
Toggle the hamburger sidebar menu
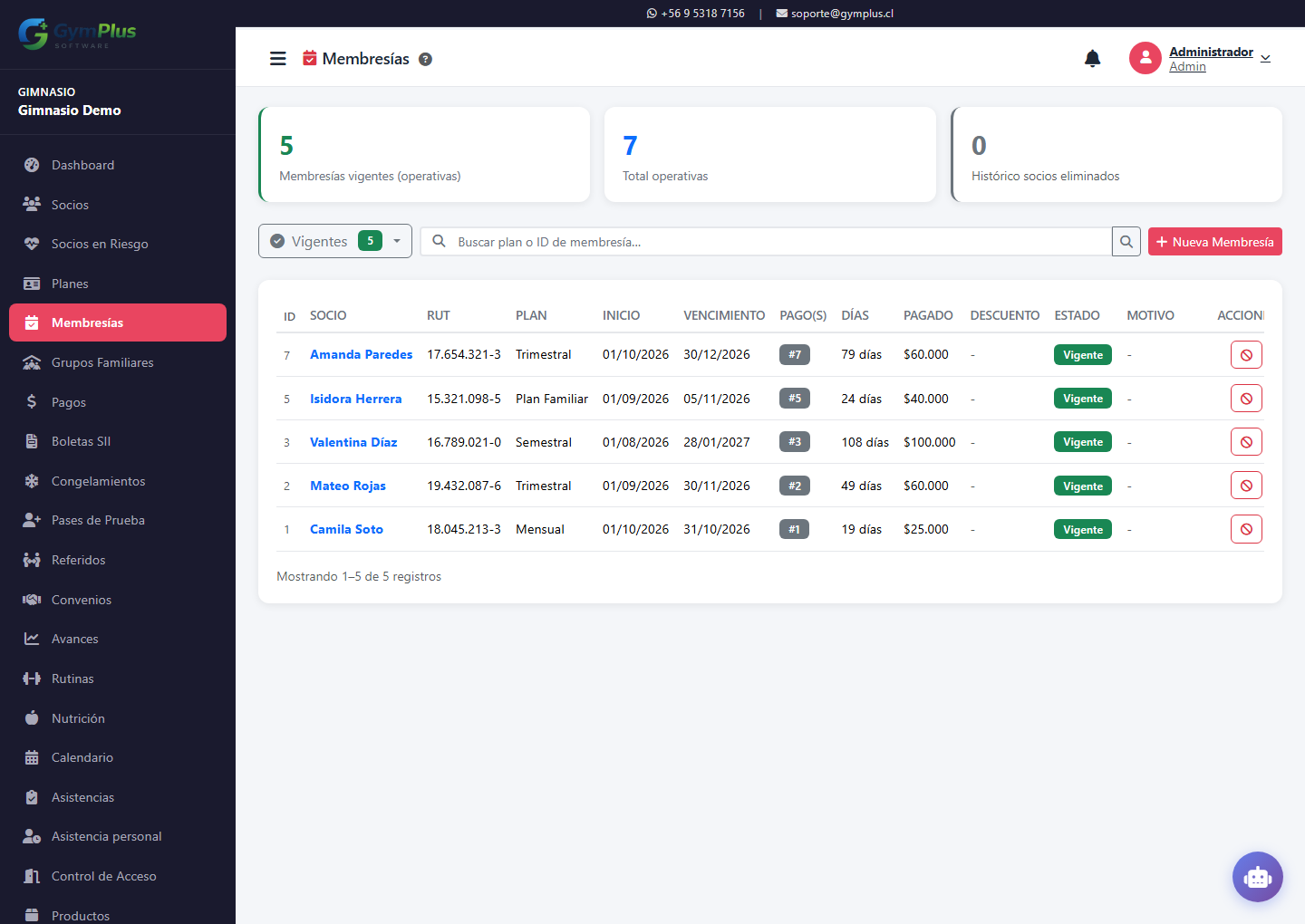pos(278,59)
